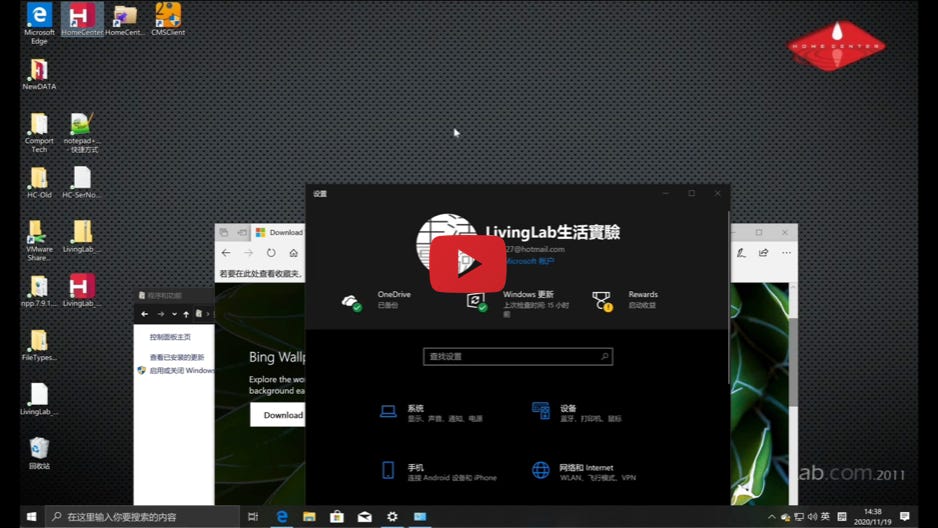This screenshot has height=528, width=938.
Task: Click the red video play button
Action: pos(468,264)
